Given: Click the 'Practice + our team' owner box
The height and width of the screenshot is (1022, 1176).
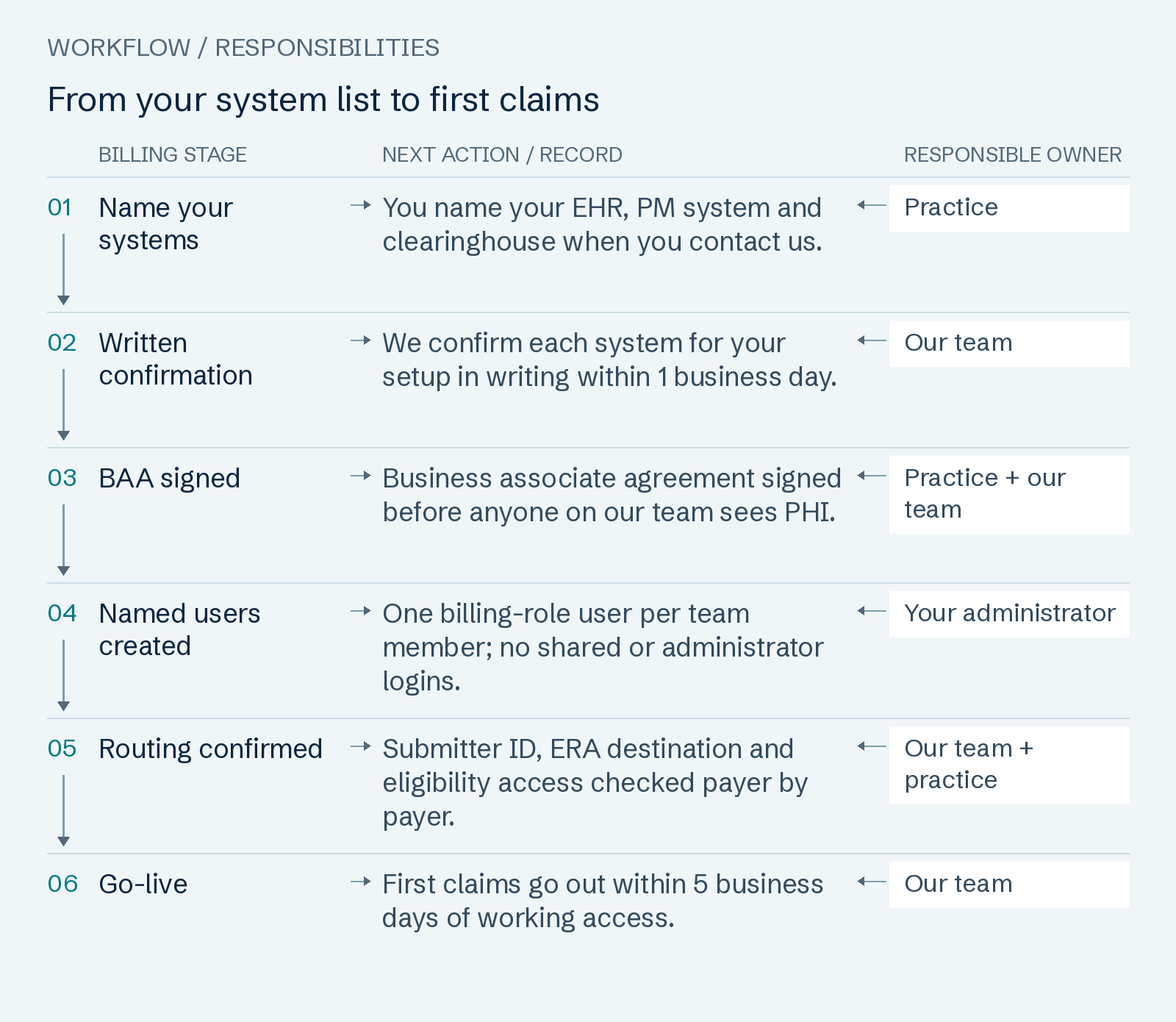Looking at the screenshot, I should [x=1009, y=495].
